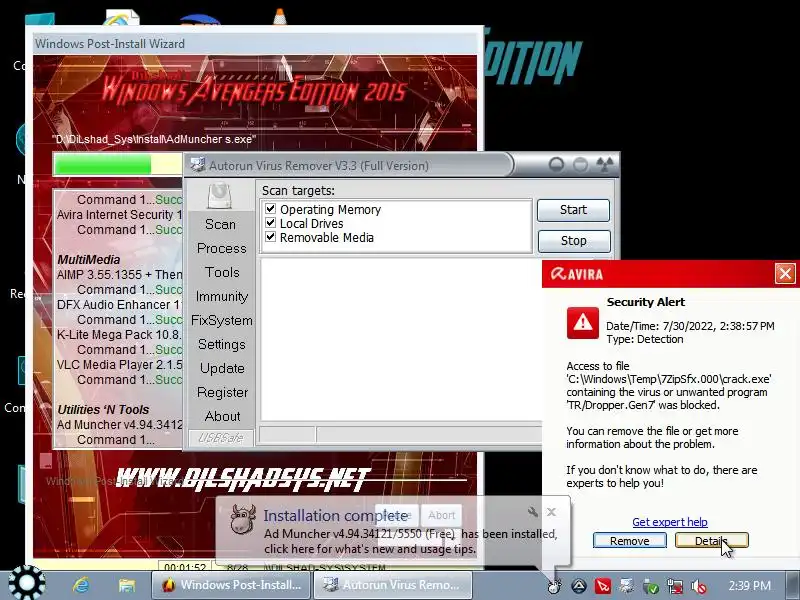Open the Scan section in Autorun Virus Remover
This screenshot has height=600, width=800.
[x=220, y=224]
